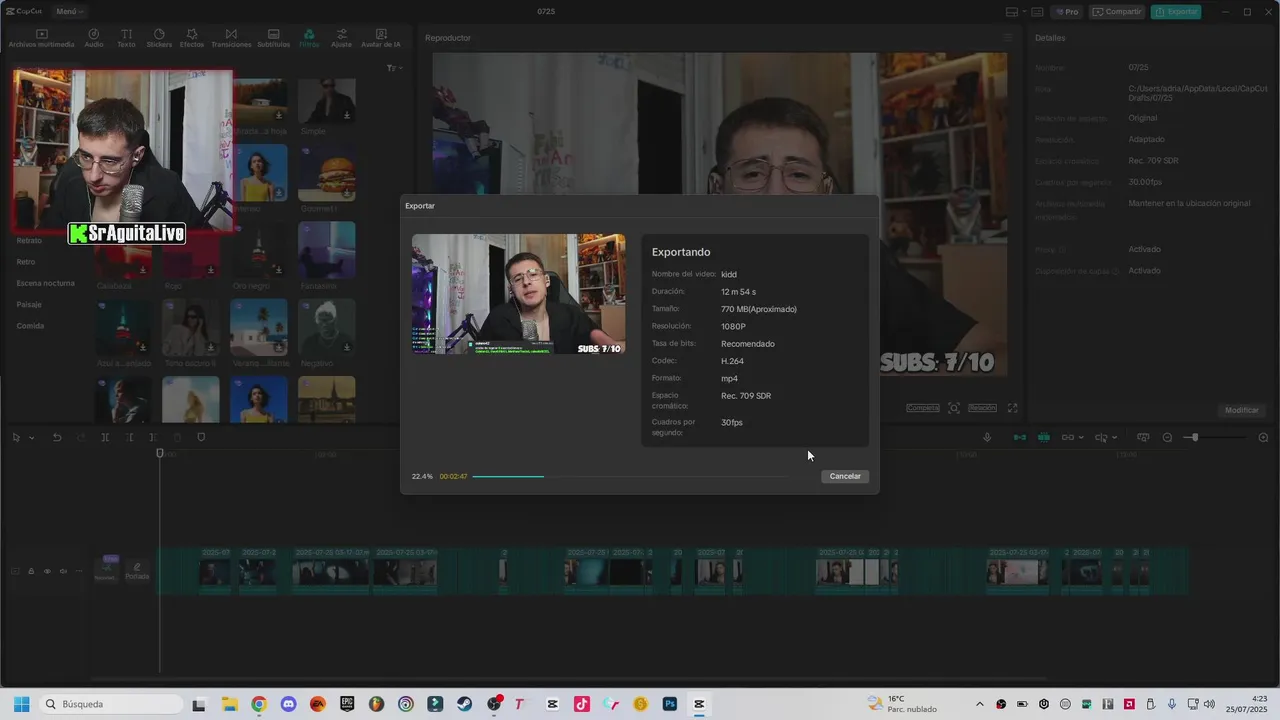Open Google Chrome from the taskbar
This screenshot has width=1280, height=720.
258,704
